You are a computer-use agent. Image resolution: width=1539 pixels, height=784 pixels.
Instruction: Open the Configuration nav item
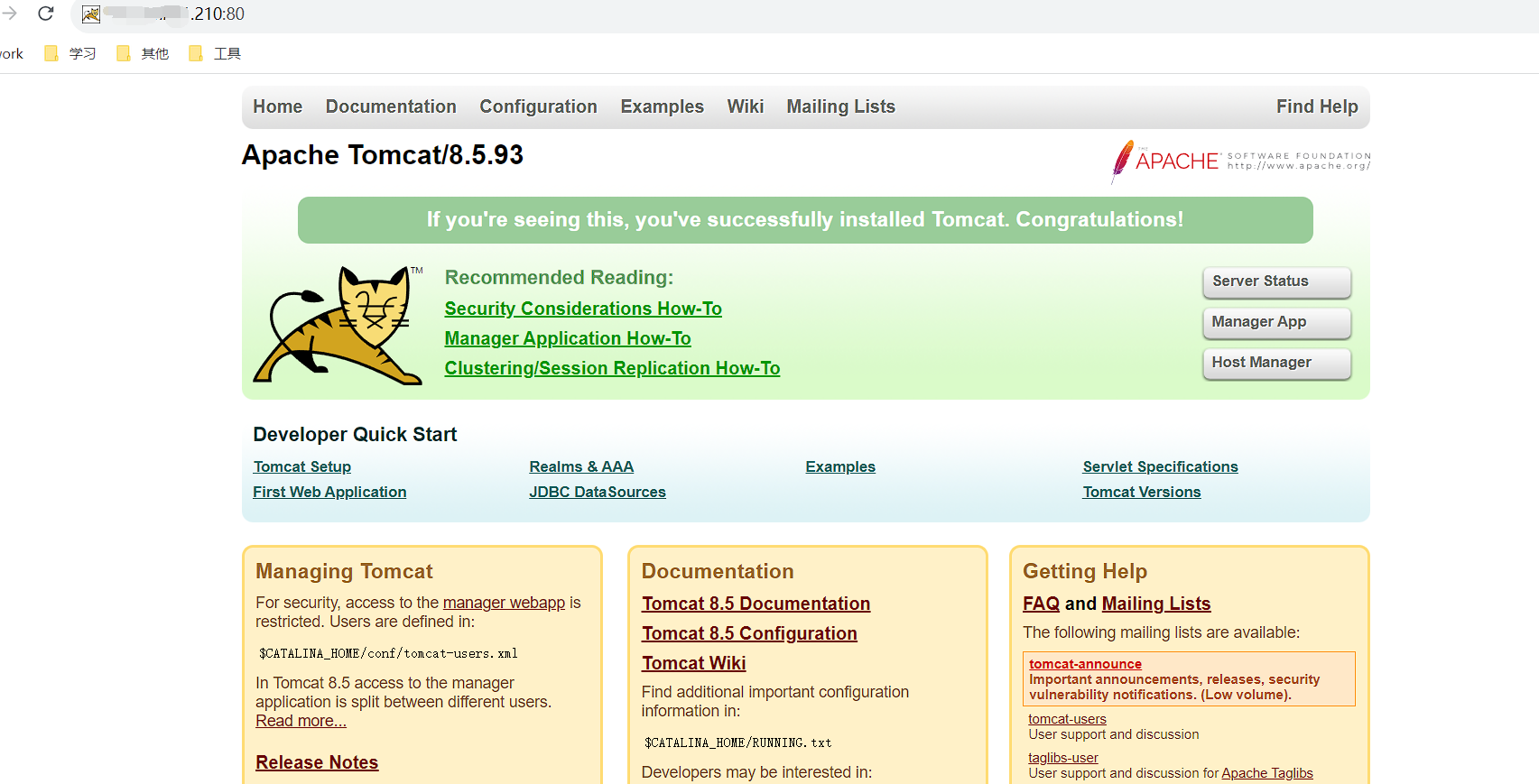[538, 106]
